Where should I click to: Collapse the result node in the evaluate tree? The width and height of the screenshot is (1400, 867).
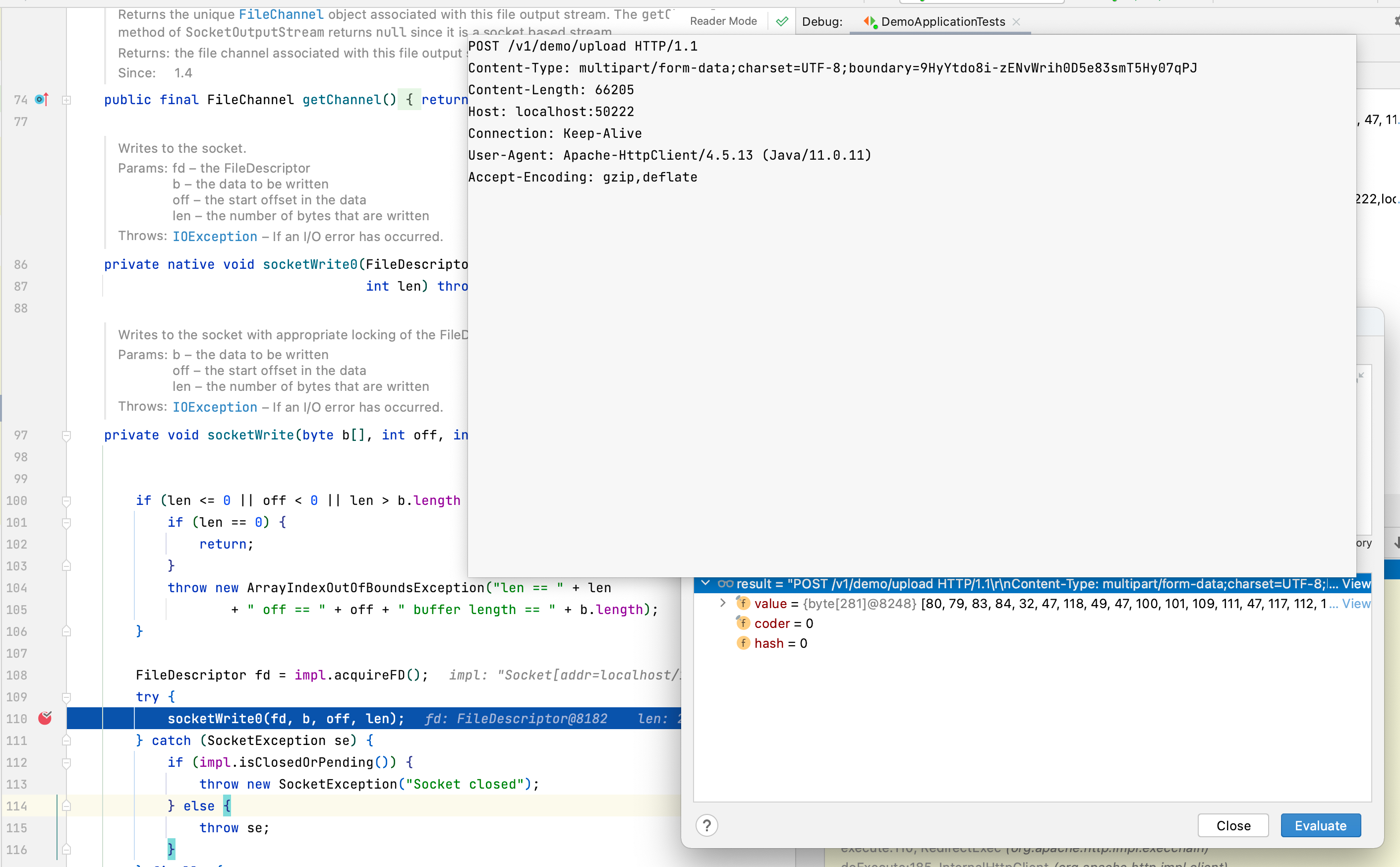coord(705,584)
